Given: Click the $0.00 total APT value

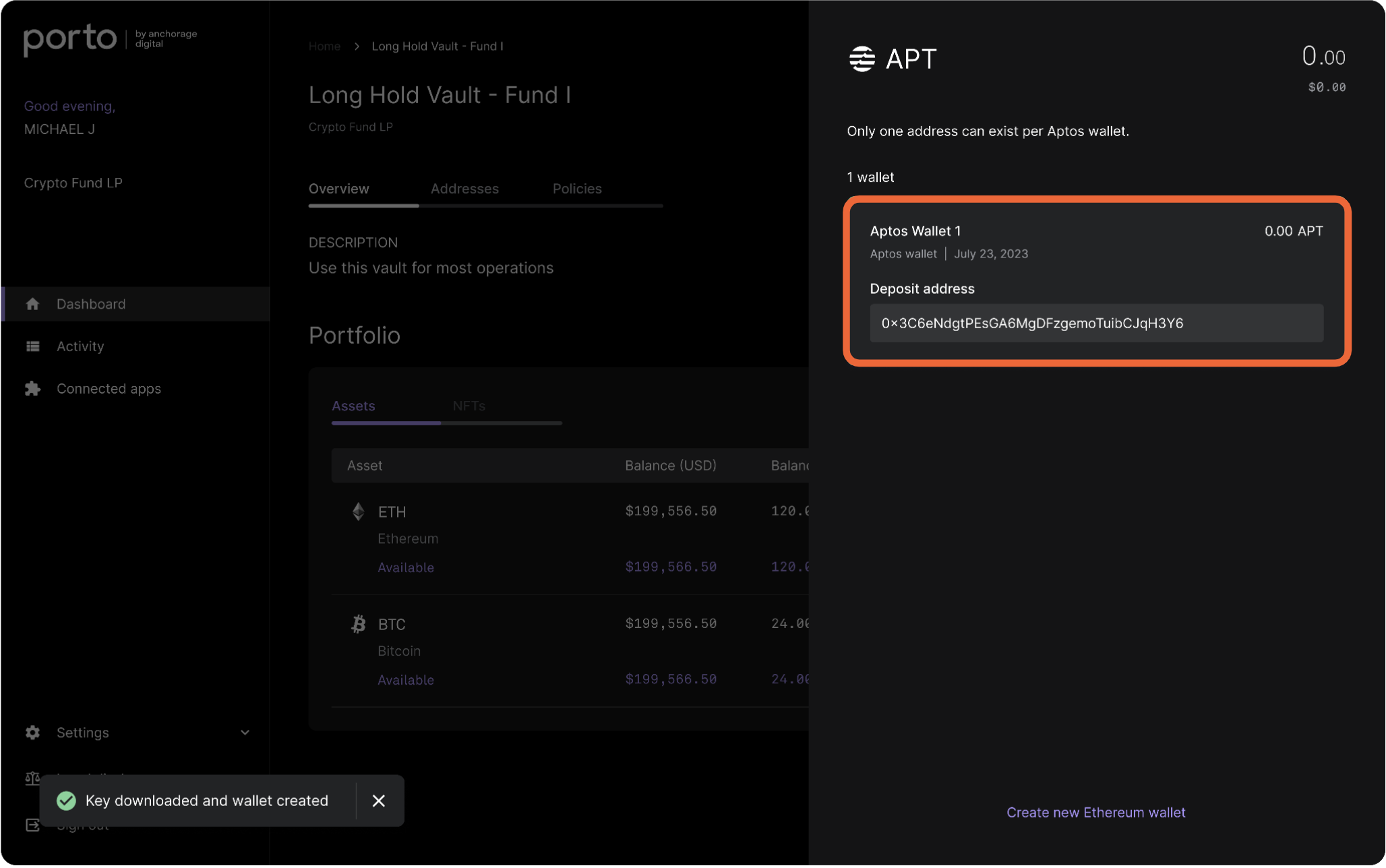Looking at the screenshot, I should pos(1327,87).
